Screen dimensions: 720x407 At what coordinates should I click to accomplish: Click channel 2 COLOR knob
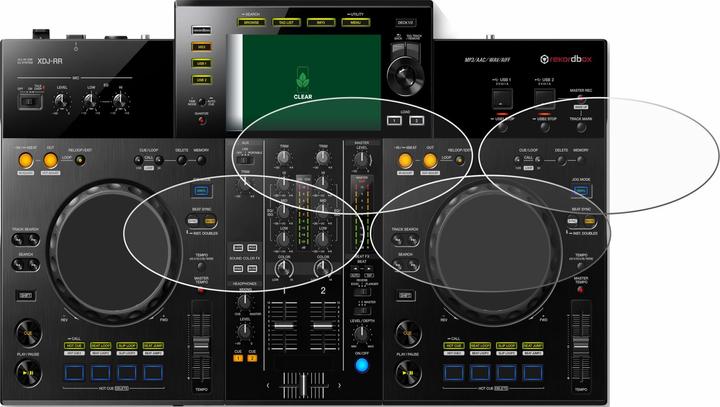click(x=323, y=268)
